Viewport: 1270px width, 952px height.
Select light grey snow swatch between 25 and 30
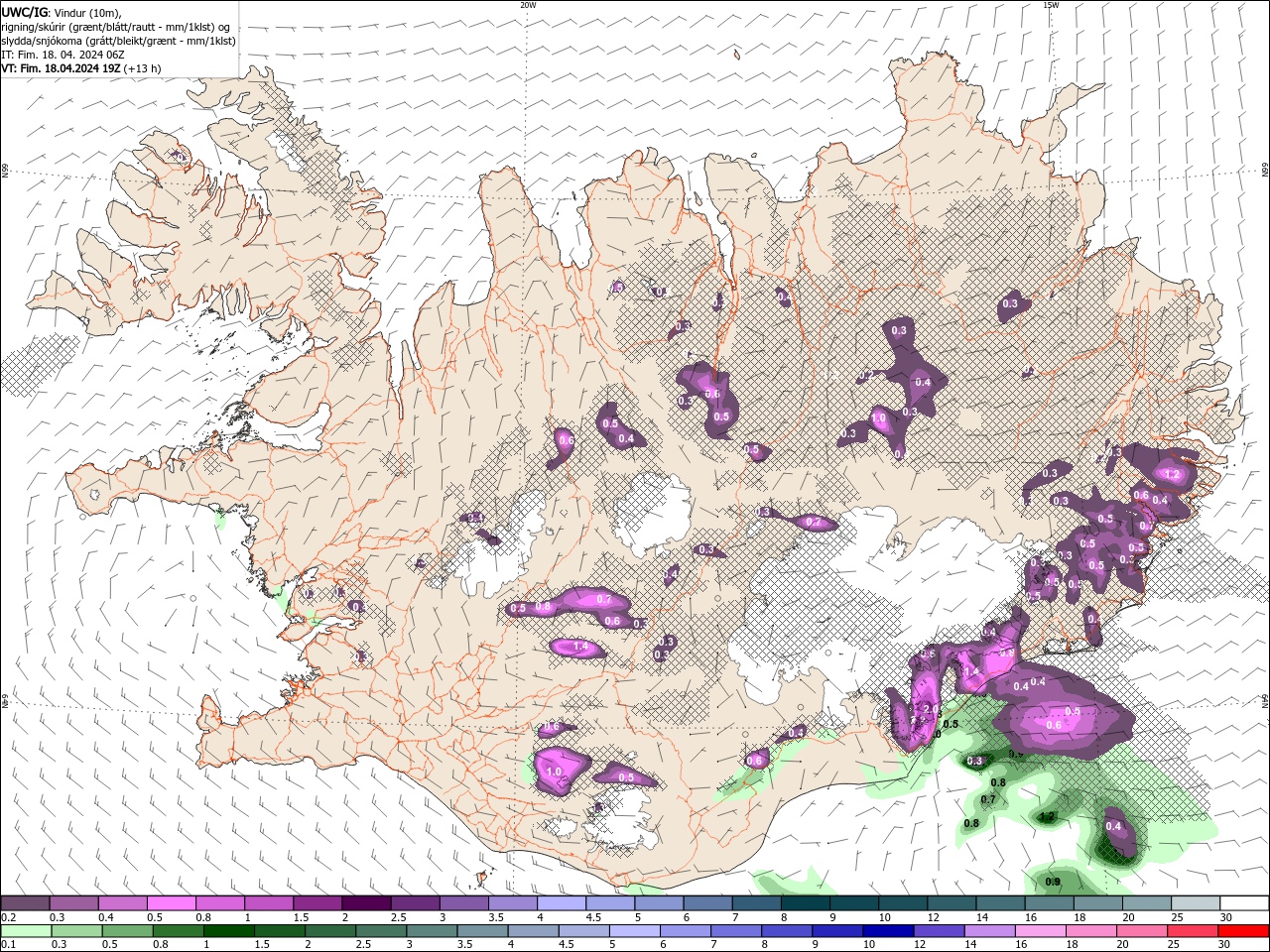(1196, 903)
